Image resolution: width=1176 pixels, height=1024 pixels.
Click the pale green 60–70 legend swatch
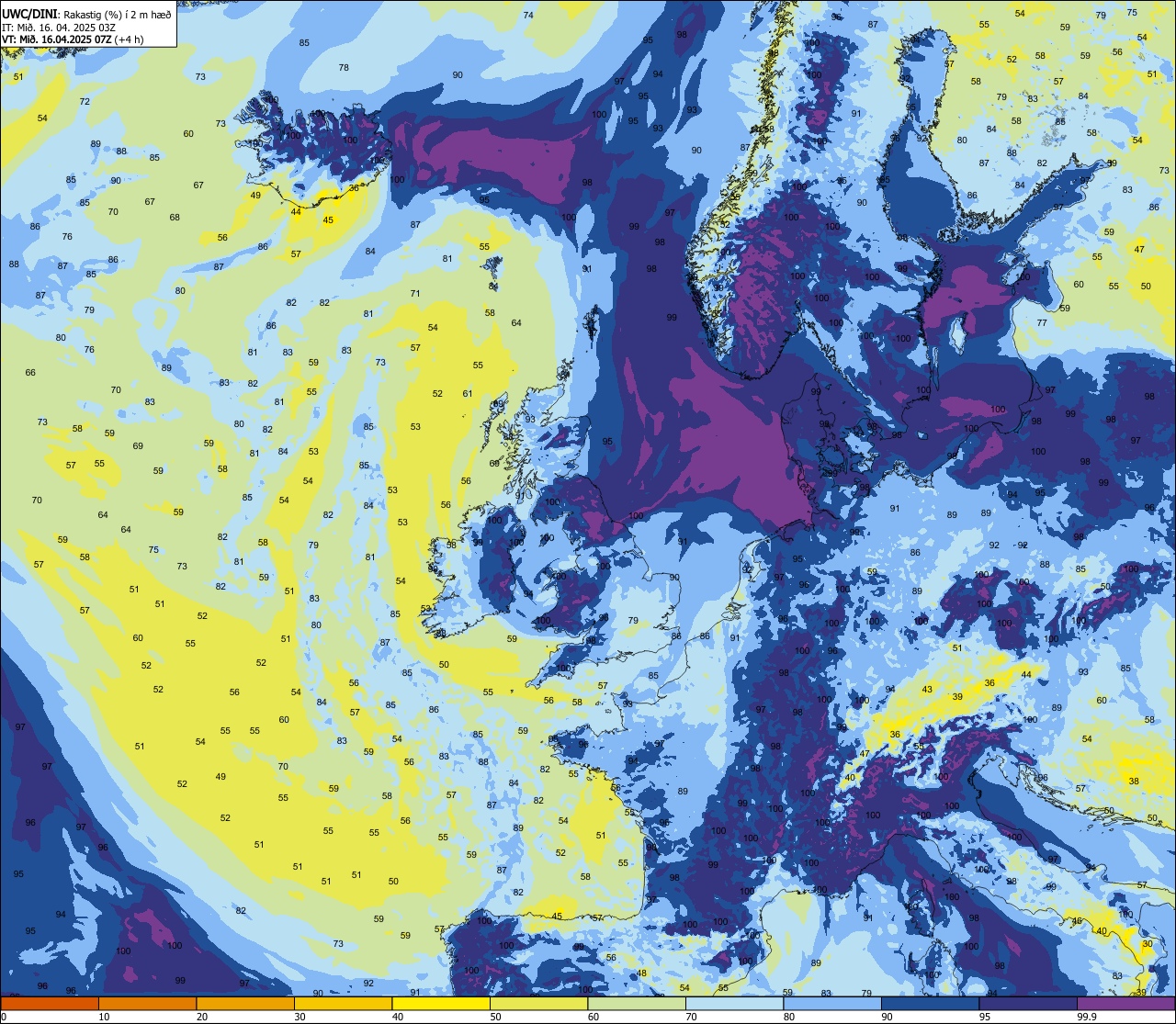click(637, 1003)
